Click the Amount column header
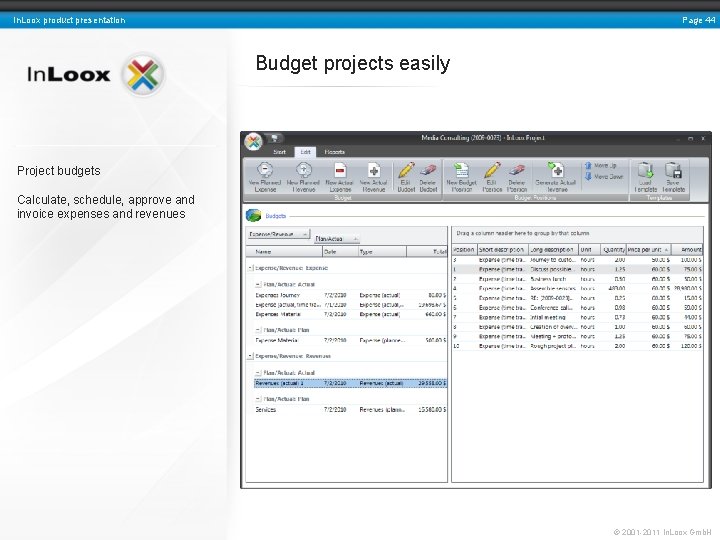720x540 pixels. 687,250
